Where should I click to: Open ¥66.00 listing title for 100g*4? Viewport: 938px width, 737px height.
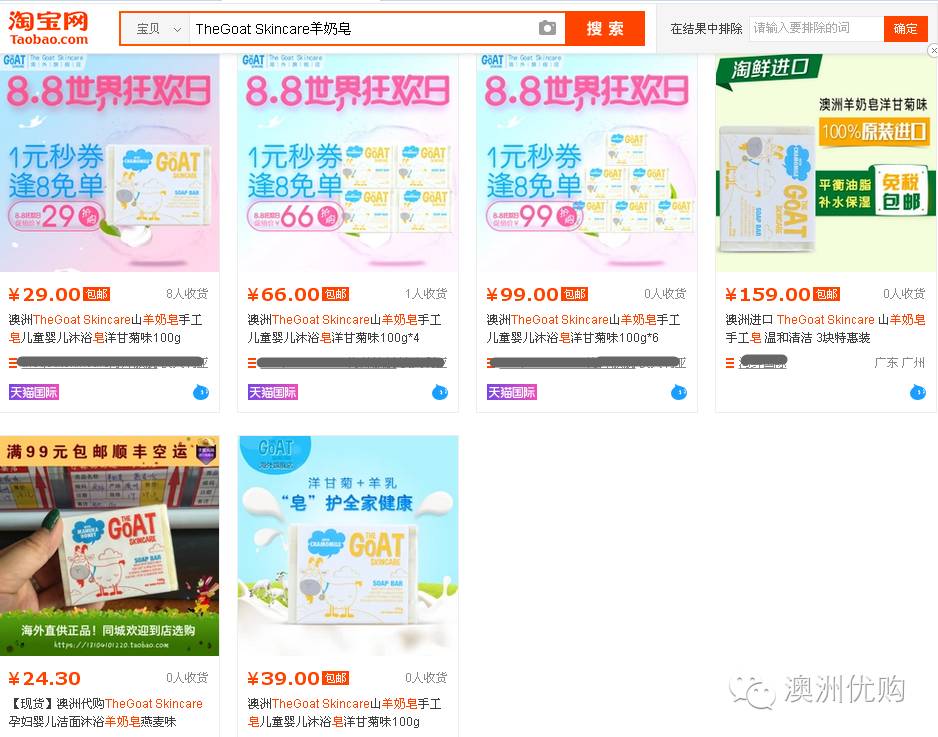point(345,328)
